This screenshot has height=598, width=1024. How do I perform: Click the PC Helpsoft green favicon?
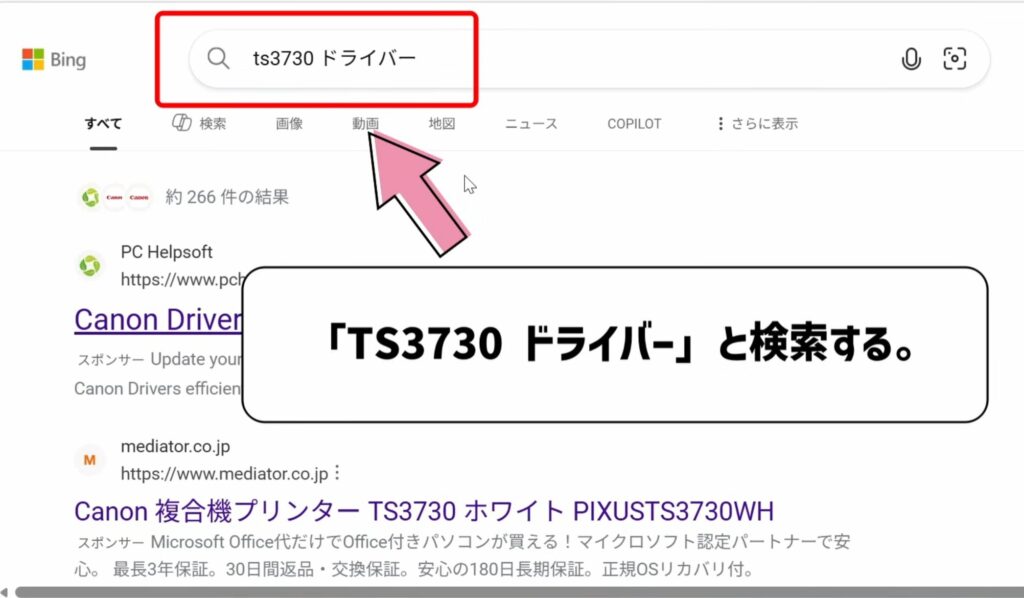[90, 264]
